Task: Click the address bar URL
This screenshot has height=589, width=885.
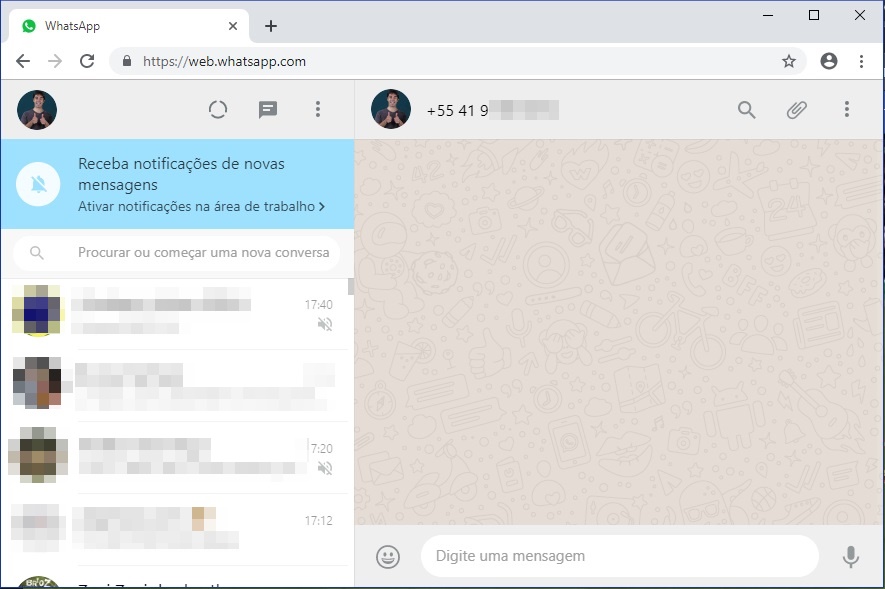Action: 225,61
